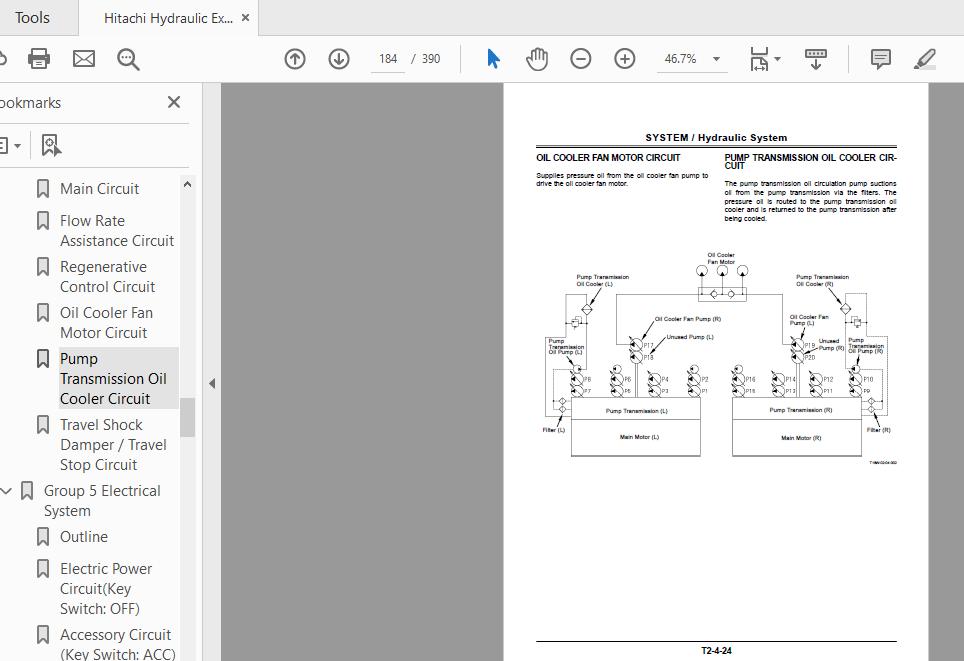Open the Find text magnifier tool

tap(128, 60)
